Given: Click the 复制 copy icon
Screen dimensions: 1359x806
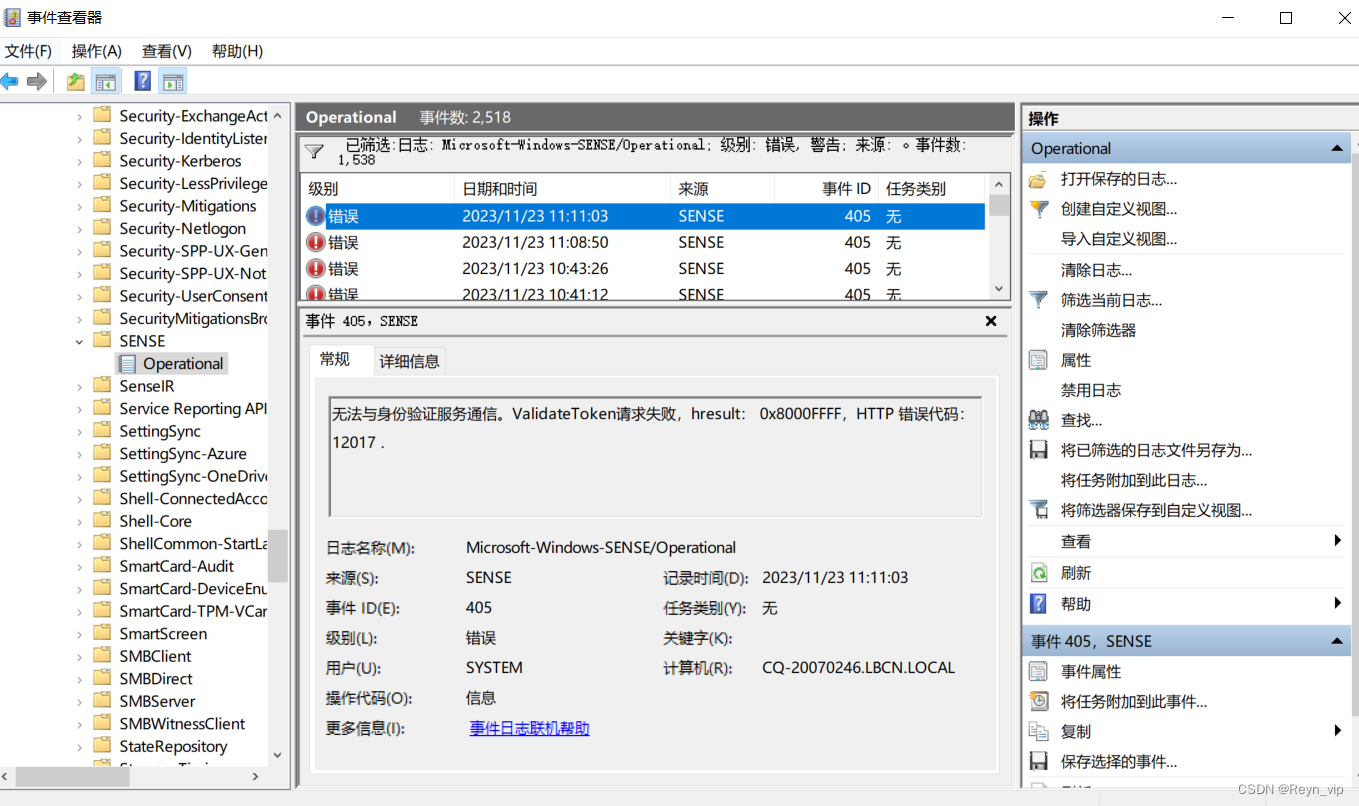Looking at the screenshot, I should coord(1039,732).
